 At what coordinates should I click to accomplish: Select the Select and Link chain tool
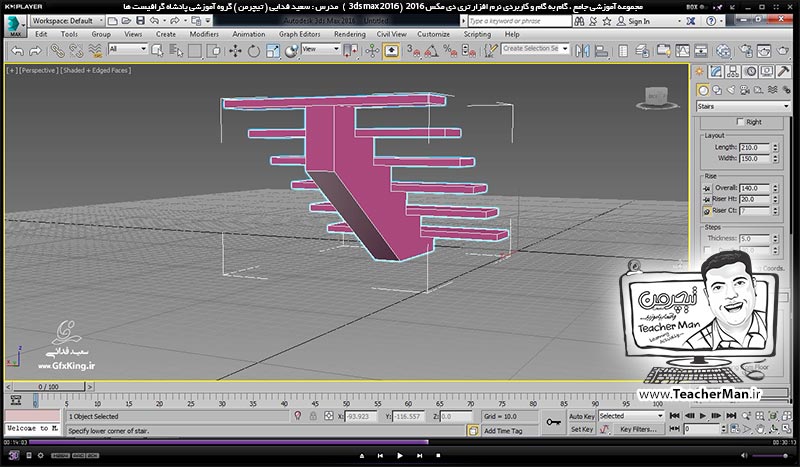point(57,51)
